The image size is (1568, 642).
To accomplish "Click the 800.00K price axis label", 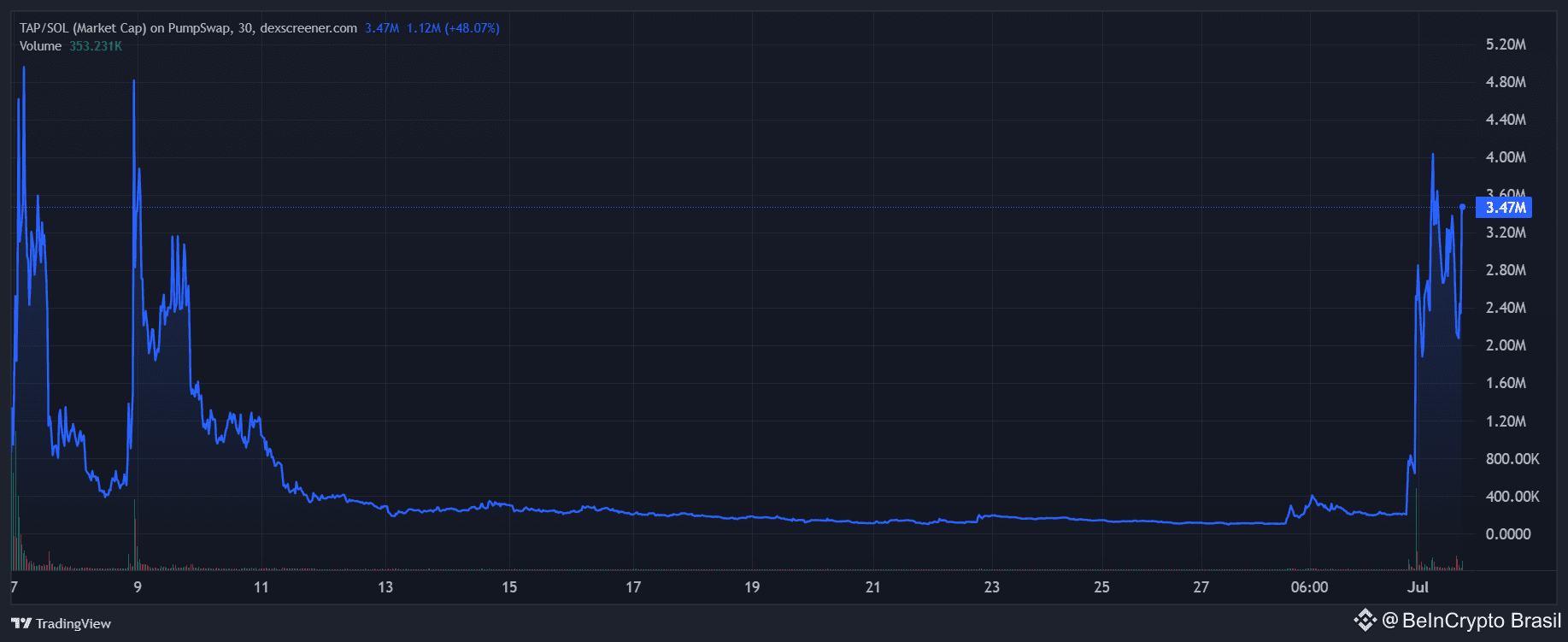I will [1512, 459].
